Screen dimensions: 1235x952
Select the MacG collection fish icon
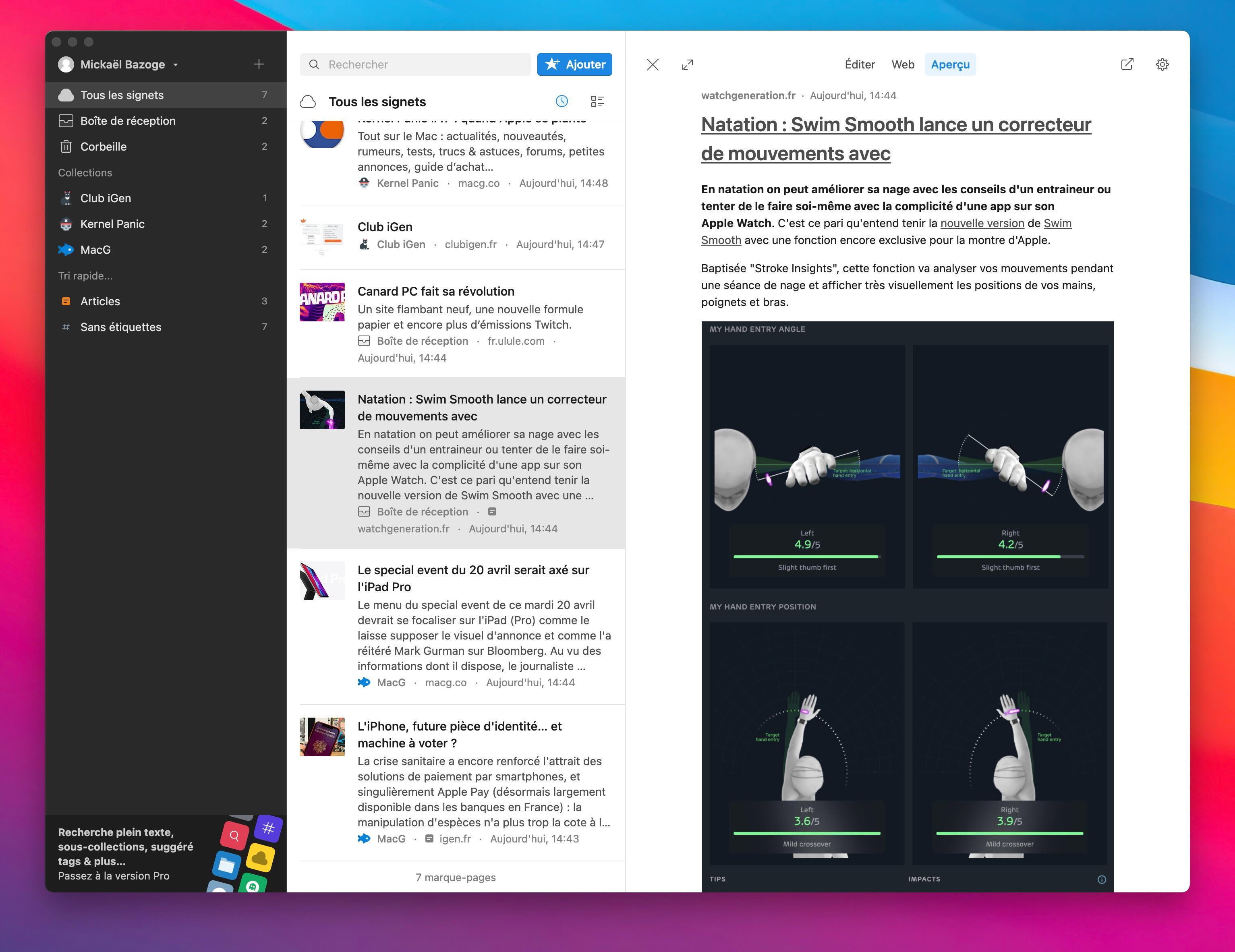click(x=66, y=249)
